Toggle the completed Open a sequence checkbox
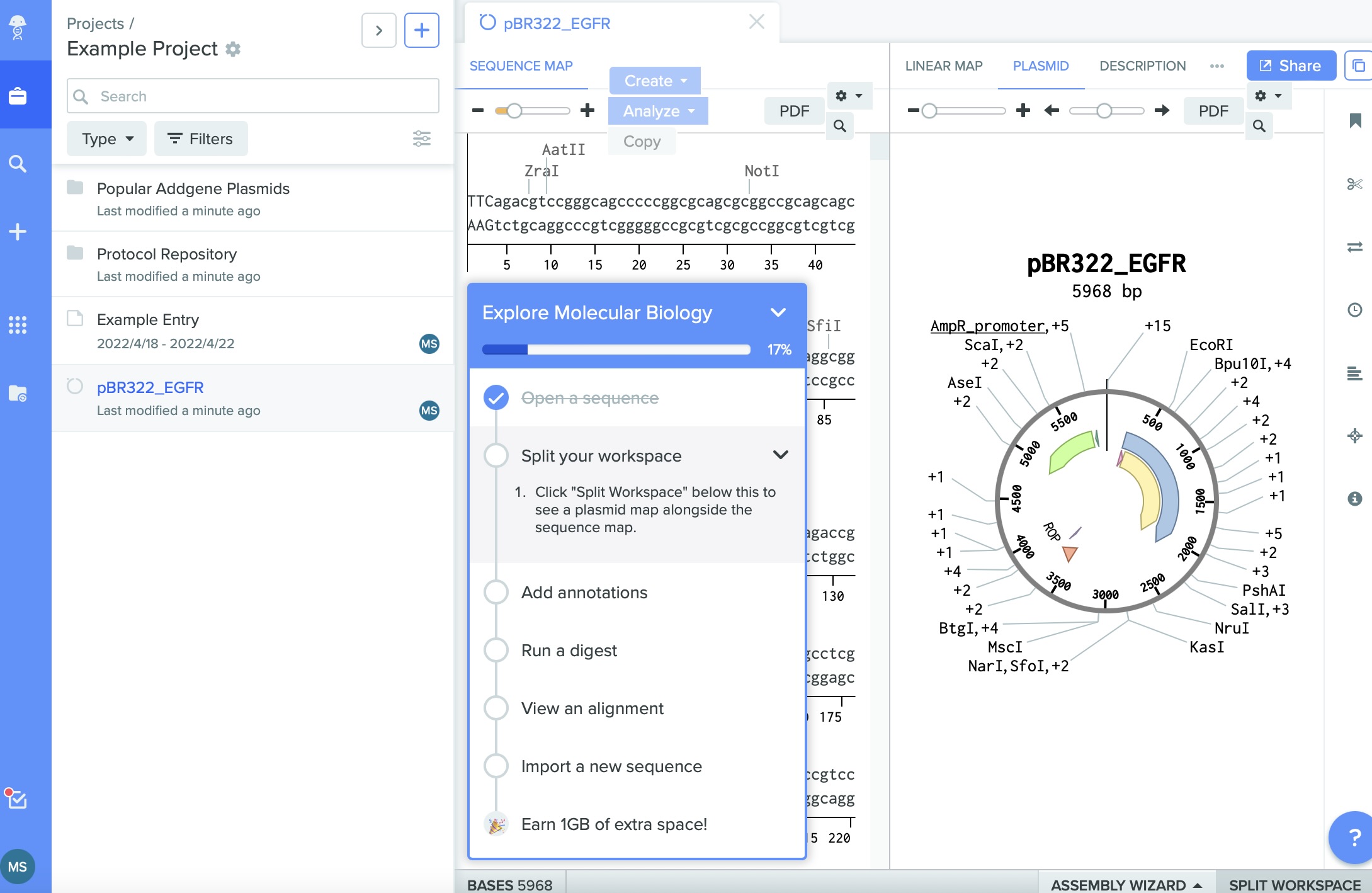Viewport: 1372px width, 893px height. click(x=496, y=397)
